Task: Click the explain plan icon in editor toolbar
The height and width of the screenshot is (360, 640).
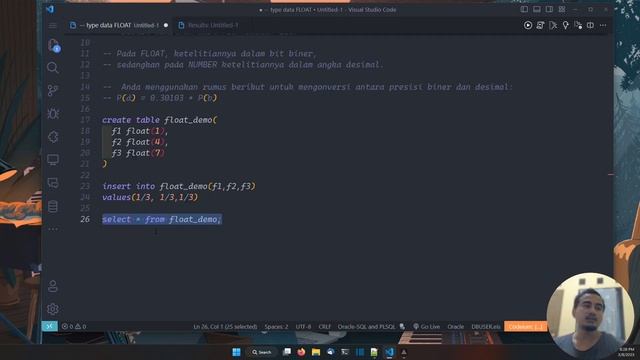Action: coord(553,25)
